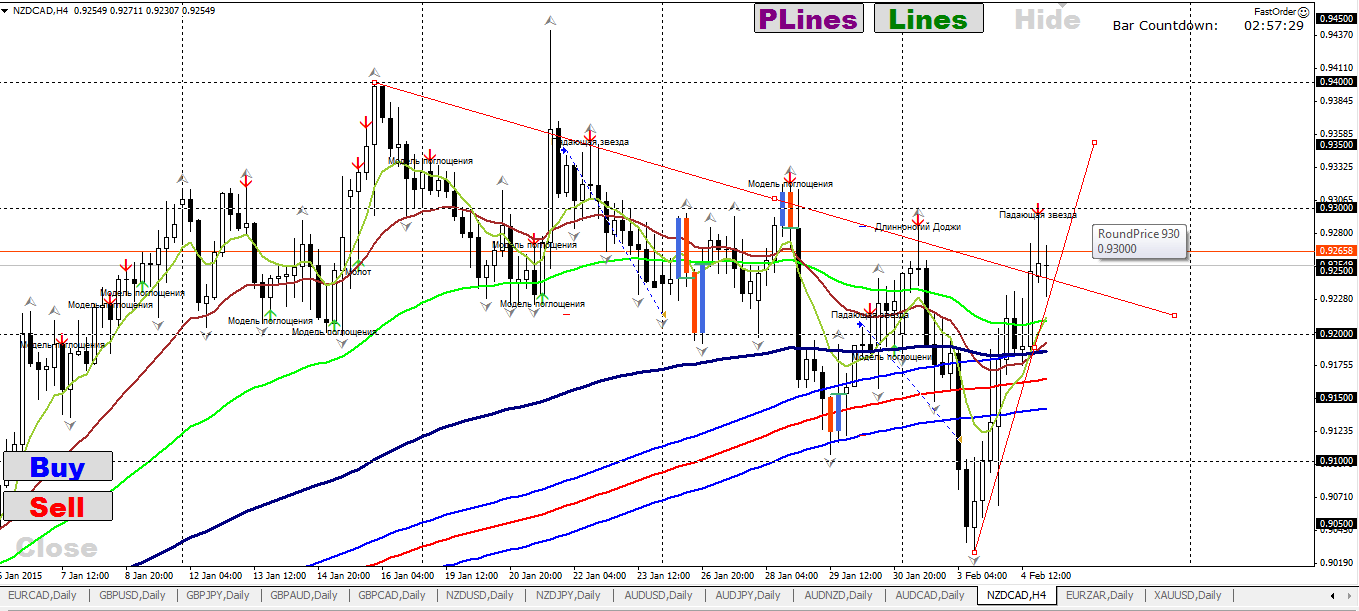Screen dimensions: 1359x611
Task: Click the FastOrder smiley face icon
Action: coord(1304,11)
